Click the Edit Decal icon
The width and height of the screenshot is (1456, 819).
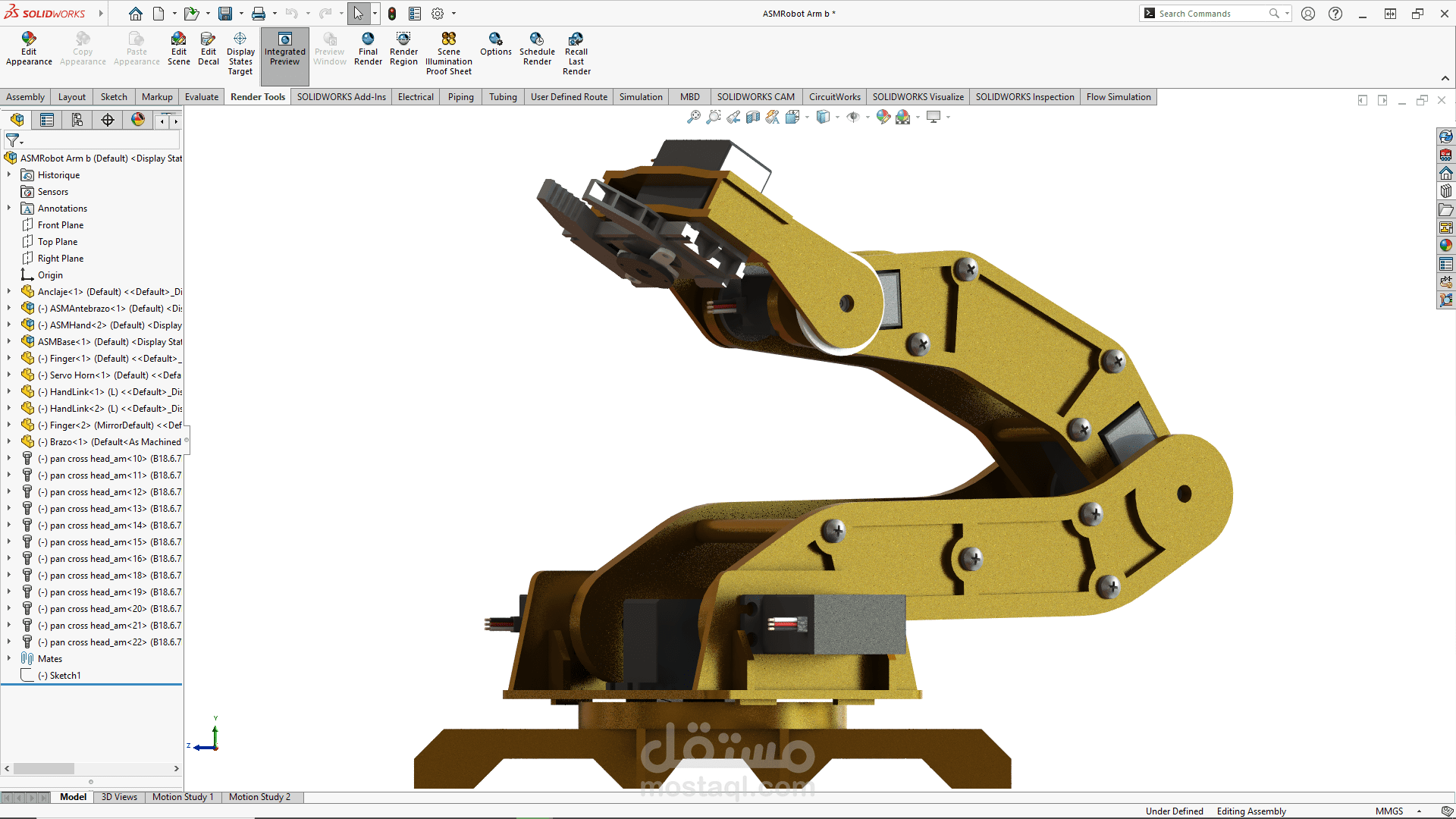[208, 39]
